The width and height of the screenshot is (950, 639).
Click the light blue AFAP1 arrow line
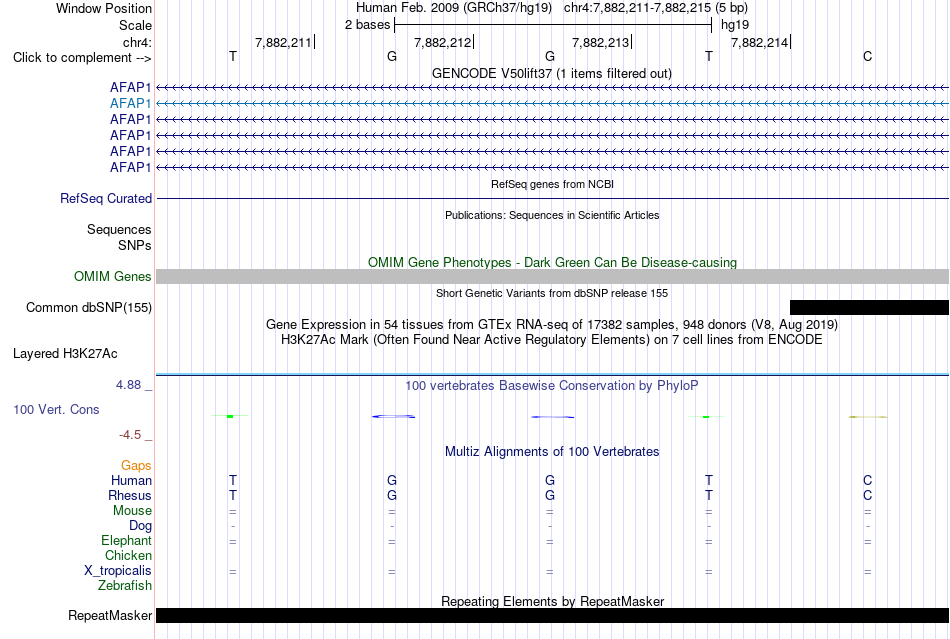553,104
